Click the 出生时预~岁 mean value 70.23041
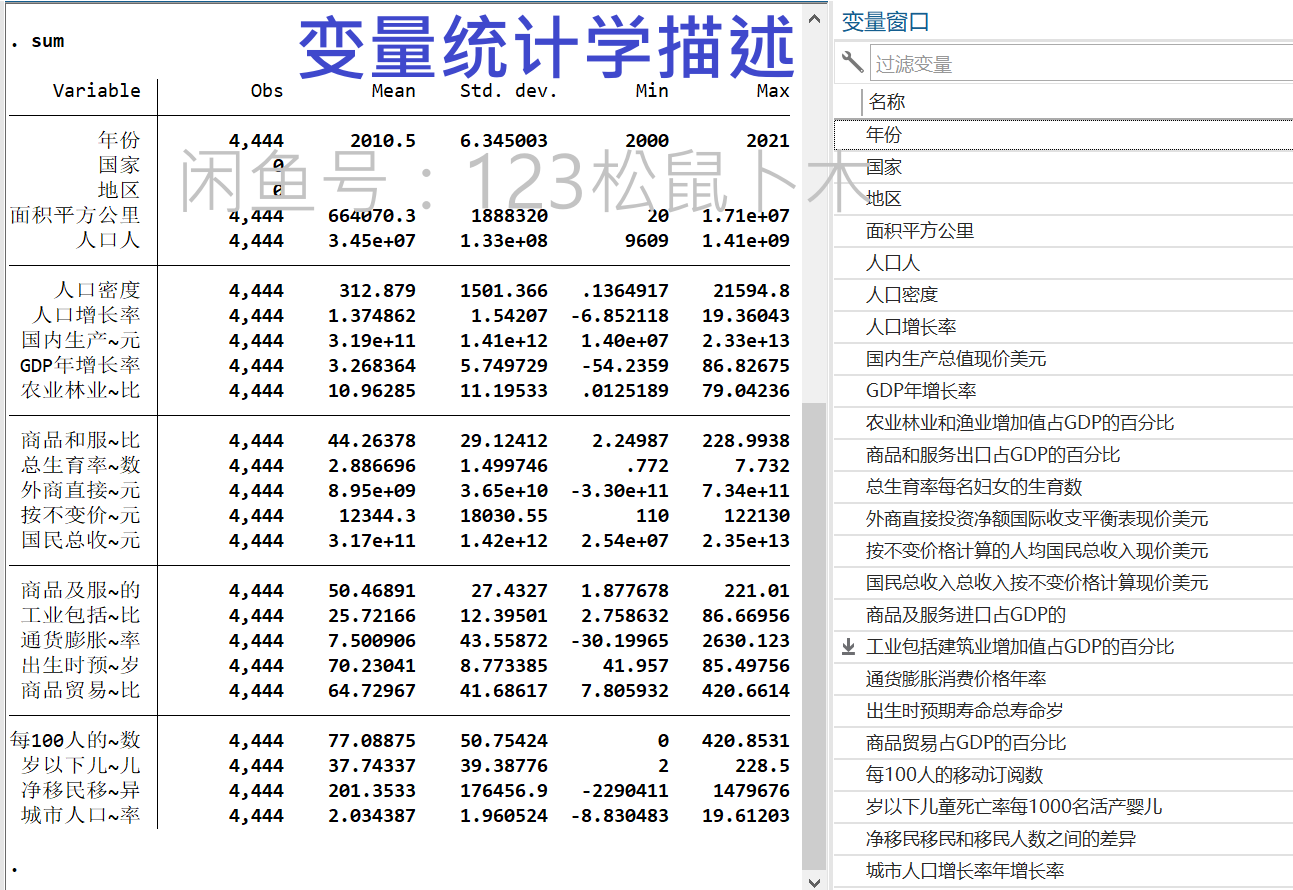Image resolution: width=1293 pixels, height=890 pixels. pyautogui.click(x=372, y=666)
